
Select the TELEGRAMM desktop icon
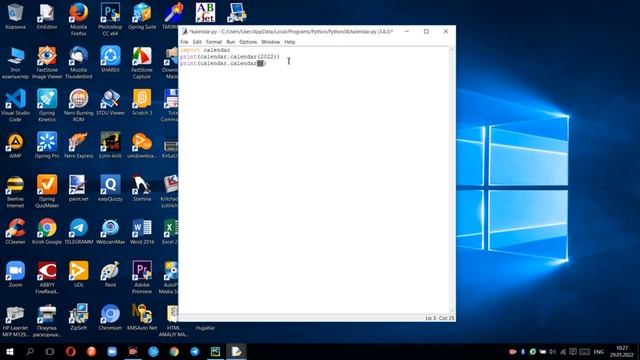[x=78, y=231]
